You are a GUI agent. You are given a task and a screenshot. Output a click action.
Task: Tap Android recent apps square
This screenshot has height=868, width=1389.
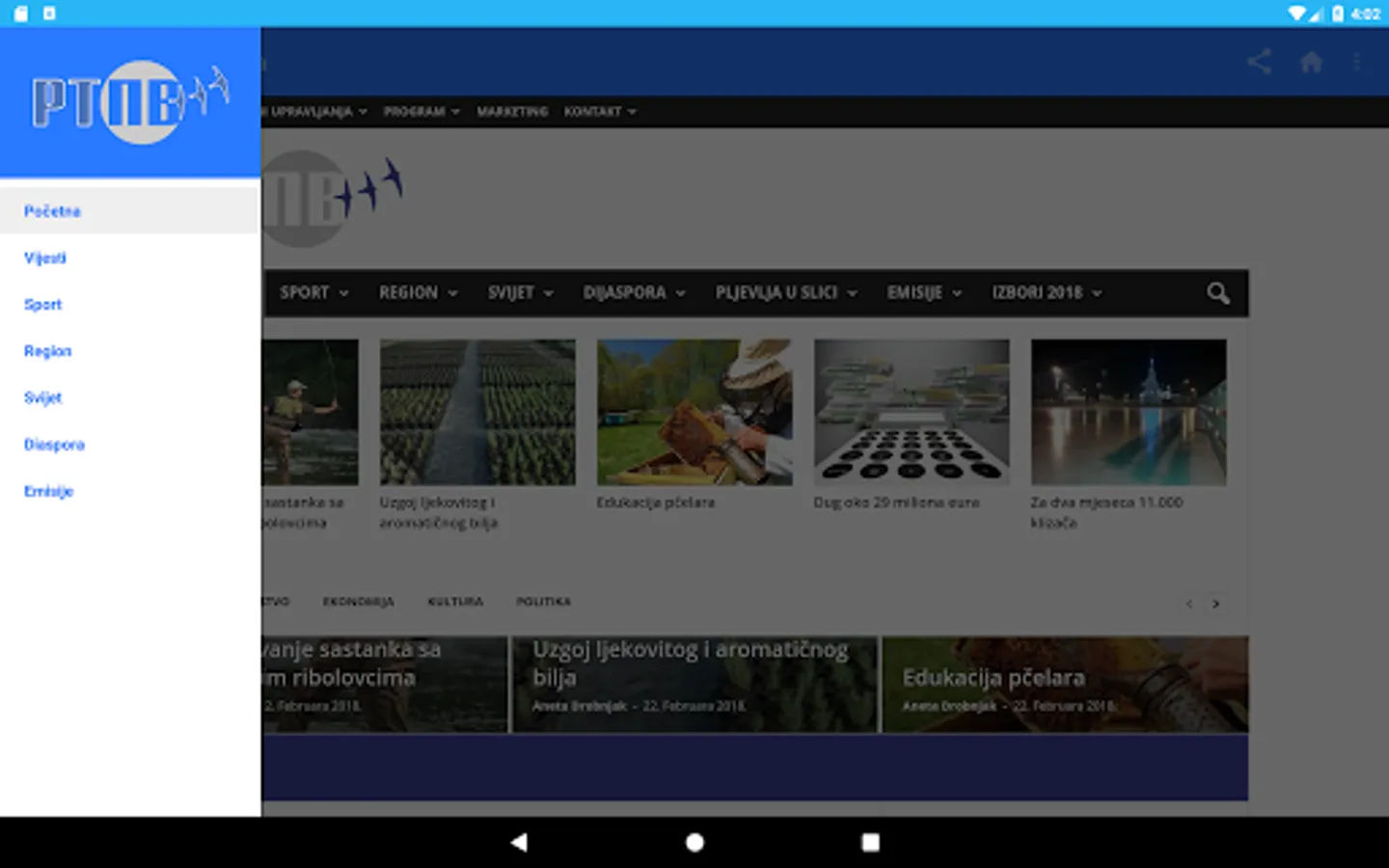[x=870, y=842]
